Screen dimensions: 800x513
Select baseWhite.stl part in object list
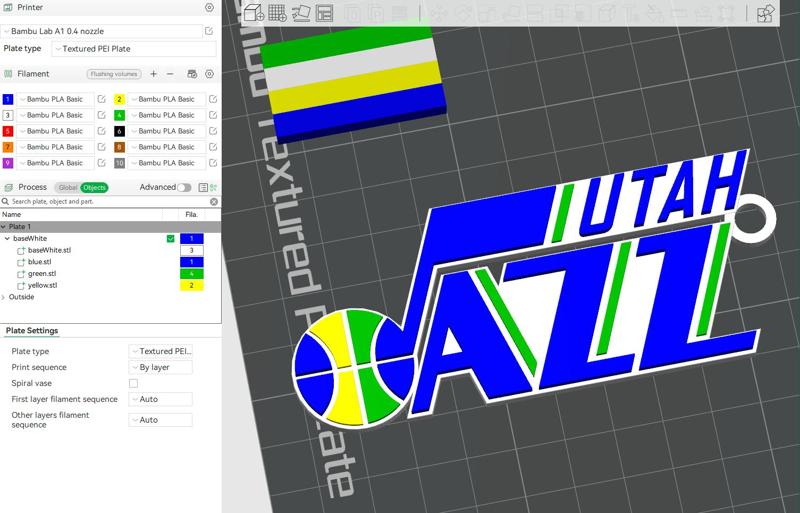(49, 250)
